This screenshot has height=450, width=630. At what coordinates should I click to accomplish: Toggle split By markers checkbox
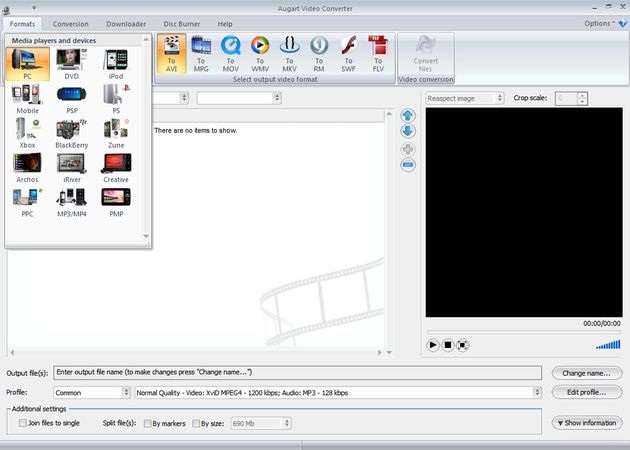[x=147, y=423]
